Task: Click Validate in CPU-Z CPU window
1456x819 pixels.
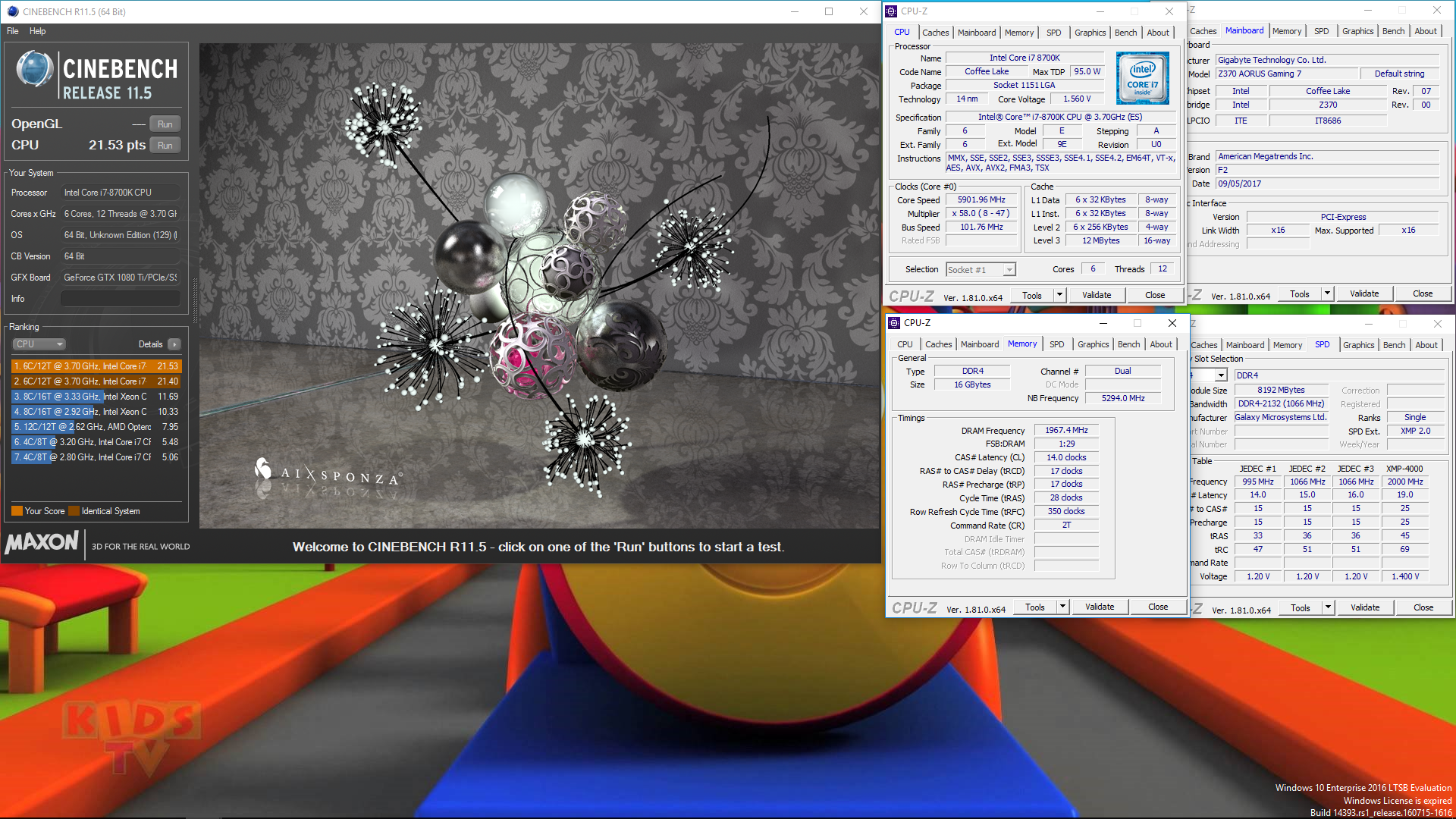Action: [1097, 296]
